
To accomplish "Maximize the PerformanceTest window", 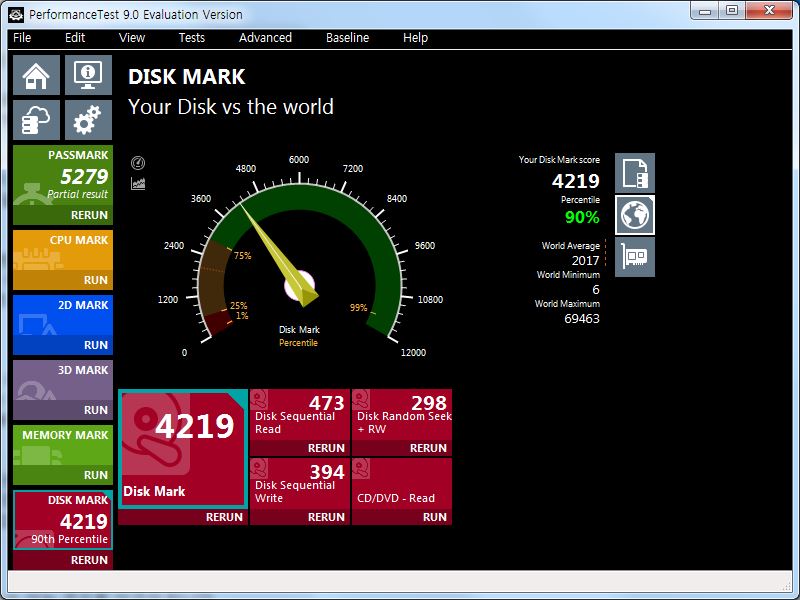I will tap(732, 11).
